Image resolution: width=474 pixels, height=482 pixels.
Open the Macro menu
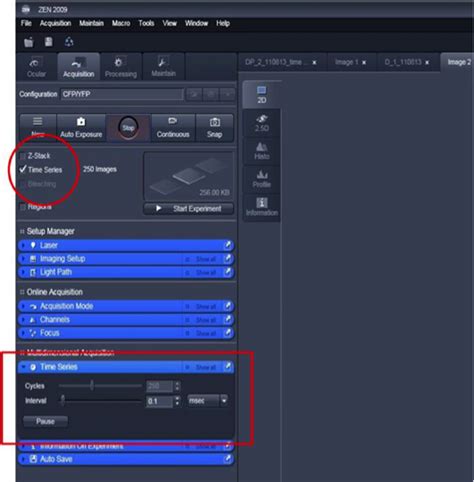pos(121,23)
